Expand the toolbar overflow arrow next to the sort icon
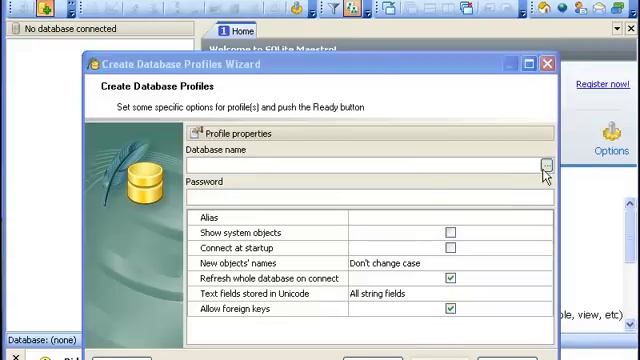The width and height of the screenshot is (640, 360). tap(367, 9)
